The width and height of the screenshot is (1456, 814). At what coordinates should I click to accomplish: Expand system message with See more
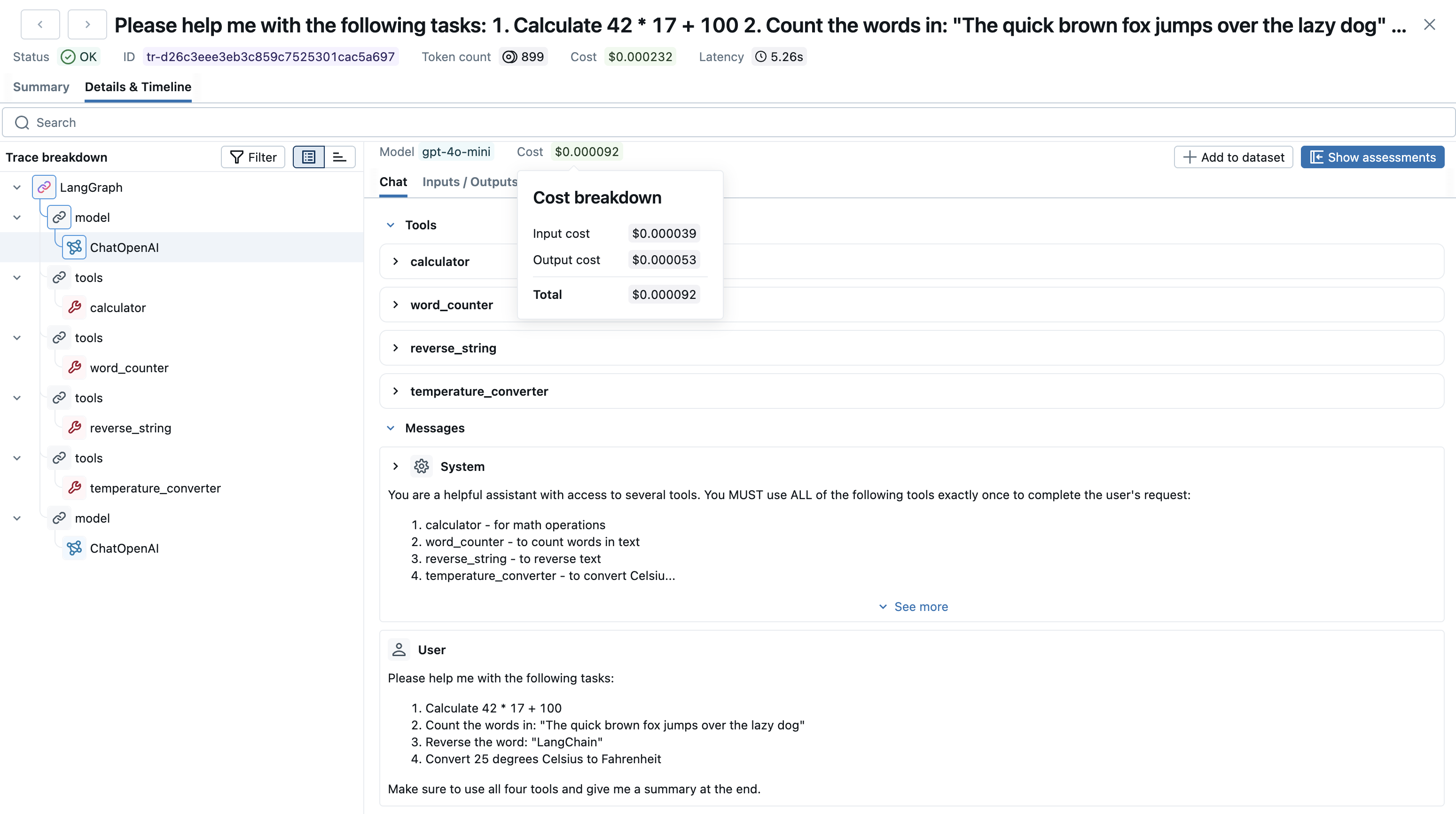(x=913, y=607)
